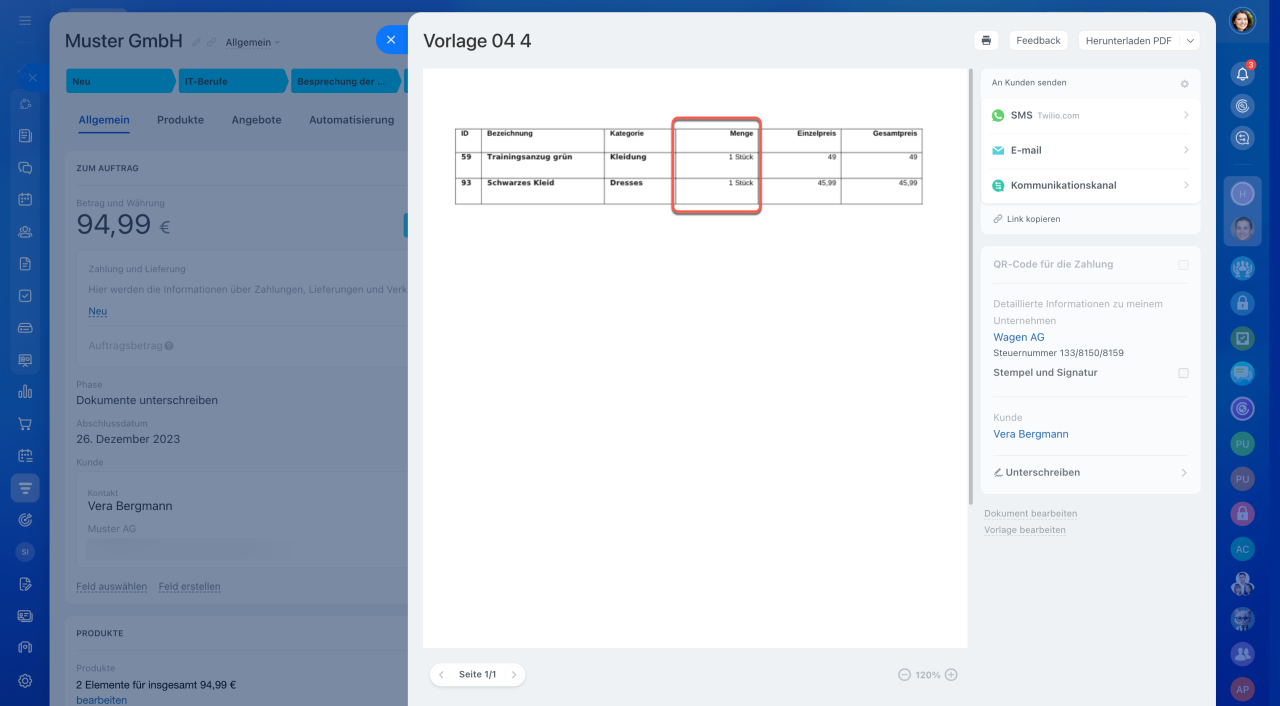Close the document preview with blue X

391,40
